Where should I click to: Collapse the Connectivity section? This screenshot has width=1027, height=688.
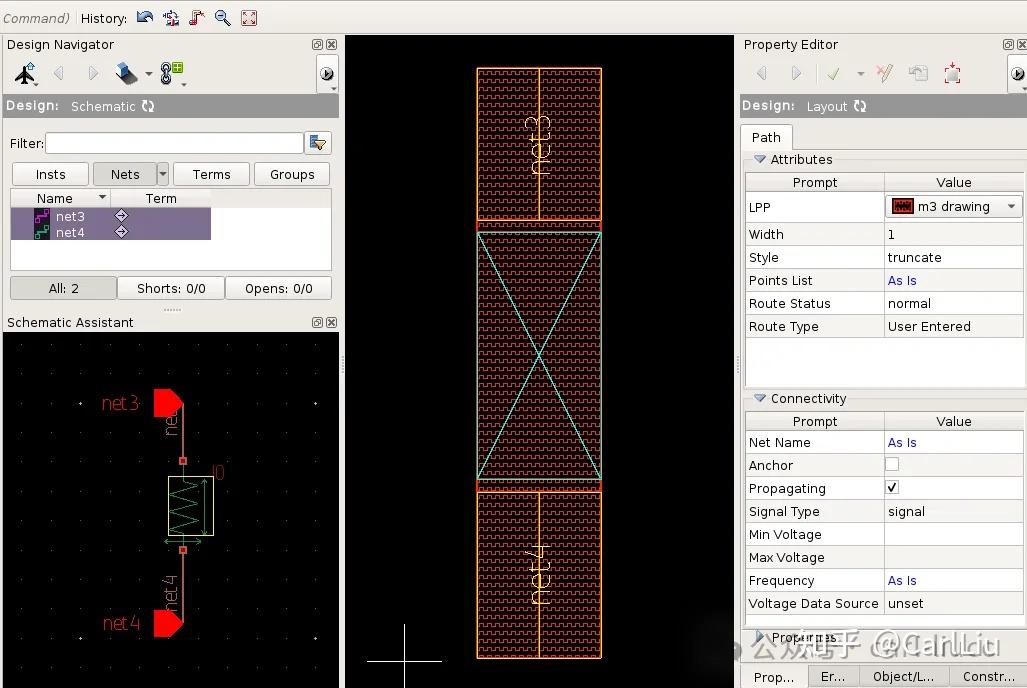click(x=760, y=398)
